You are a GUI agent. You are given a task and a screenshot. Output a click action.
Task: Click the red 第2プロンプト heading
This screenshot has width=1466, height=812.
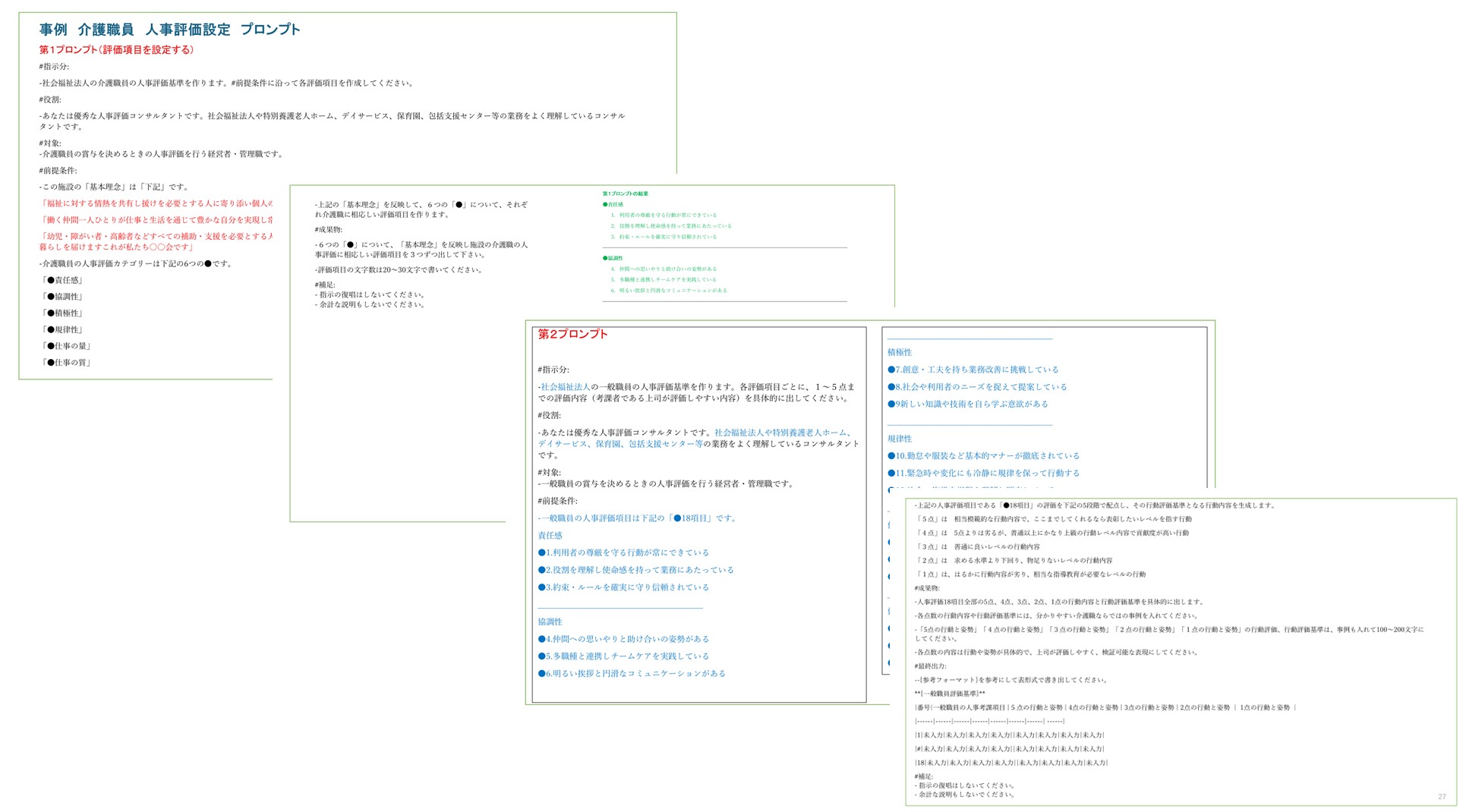[572, 334]
